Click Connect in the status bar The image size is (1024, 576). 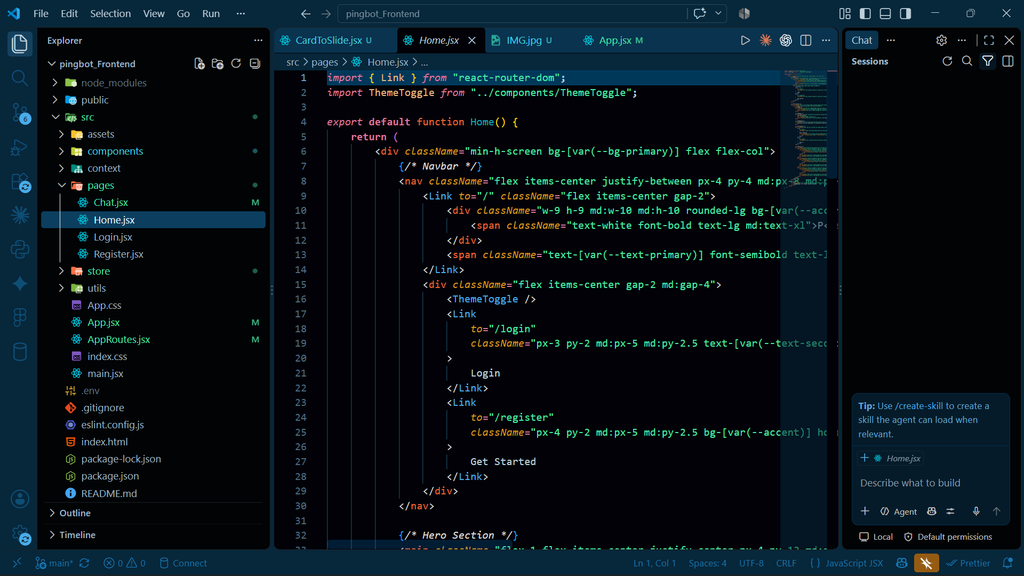click(184, 563)
